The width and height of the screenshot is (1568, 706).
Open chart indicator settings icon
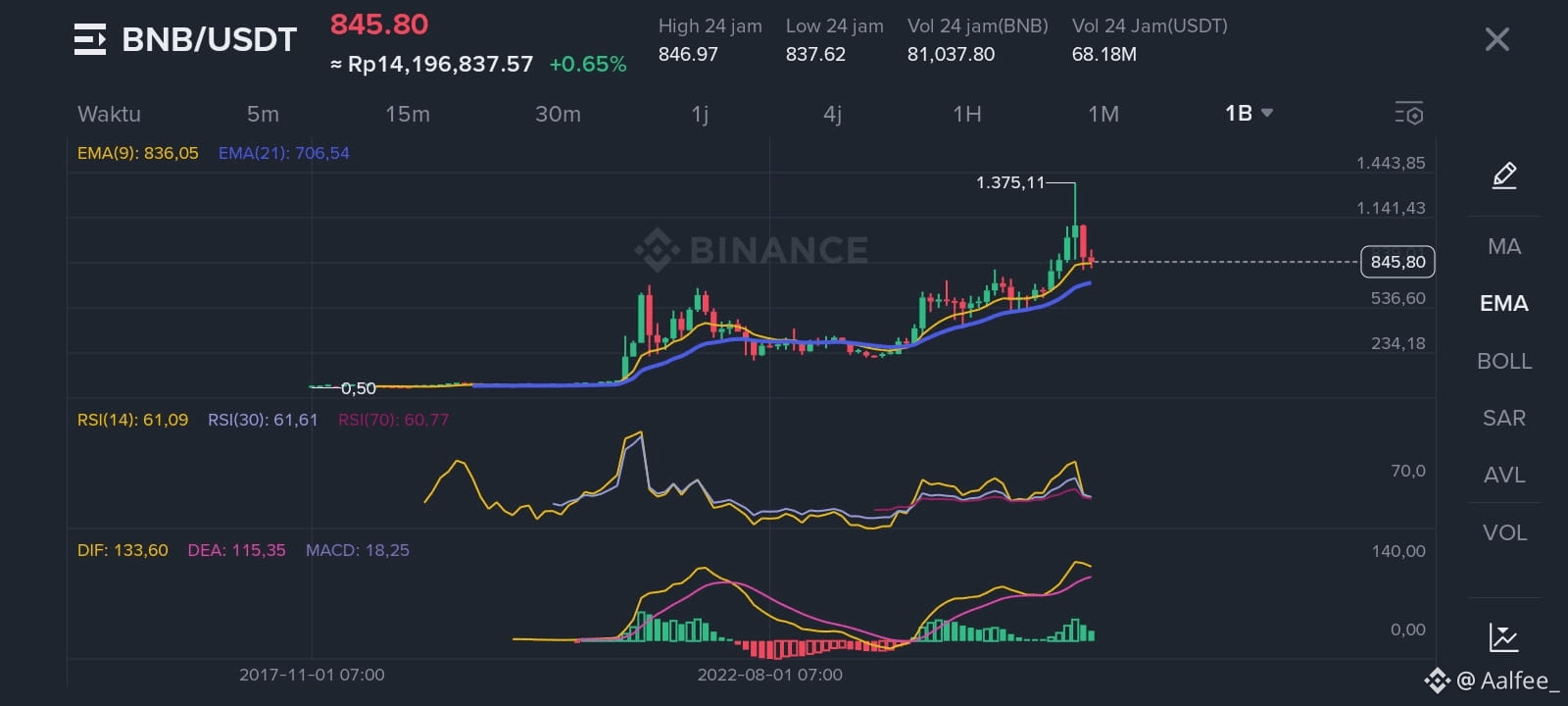[1408, 114]
